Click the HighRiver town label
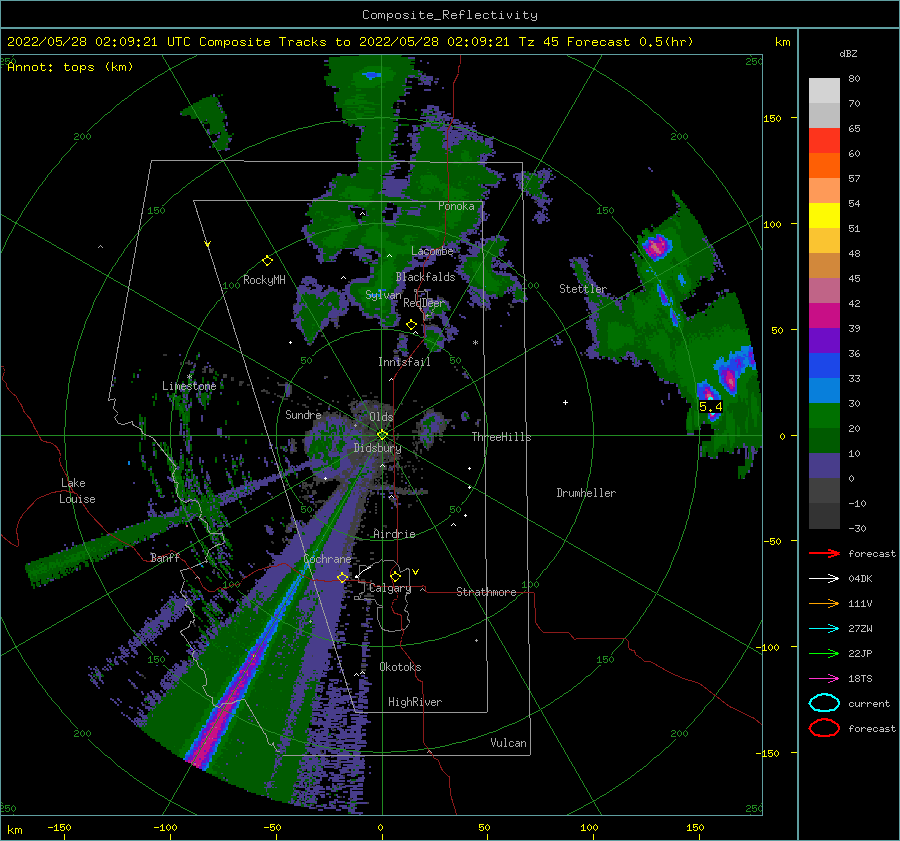Image resolution: width=900 pixels, height=841 pixels. 415,702
